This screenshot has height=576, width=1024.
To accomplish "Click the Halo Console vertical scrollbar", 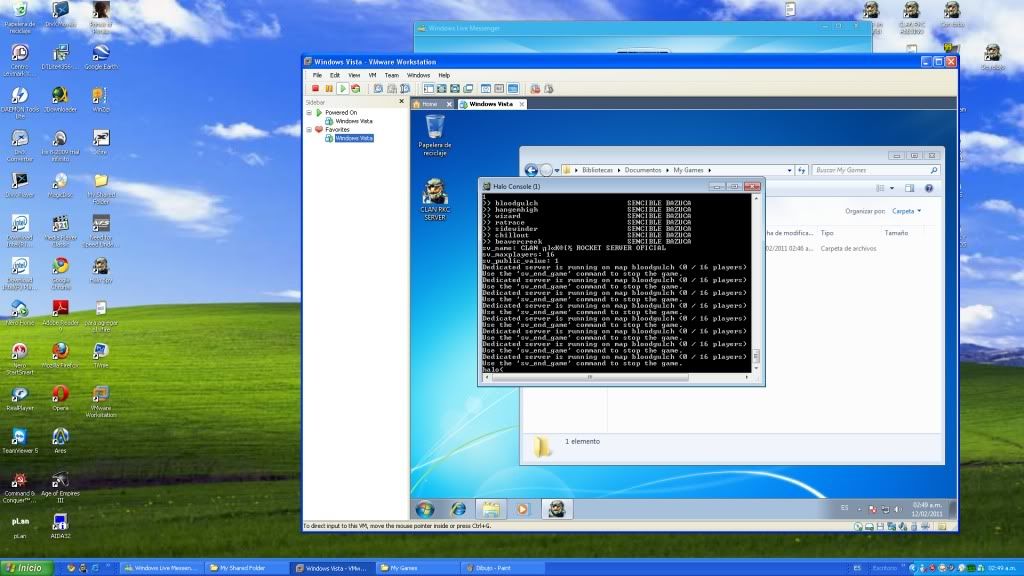I will coord(756,283).
